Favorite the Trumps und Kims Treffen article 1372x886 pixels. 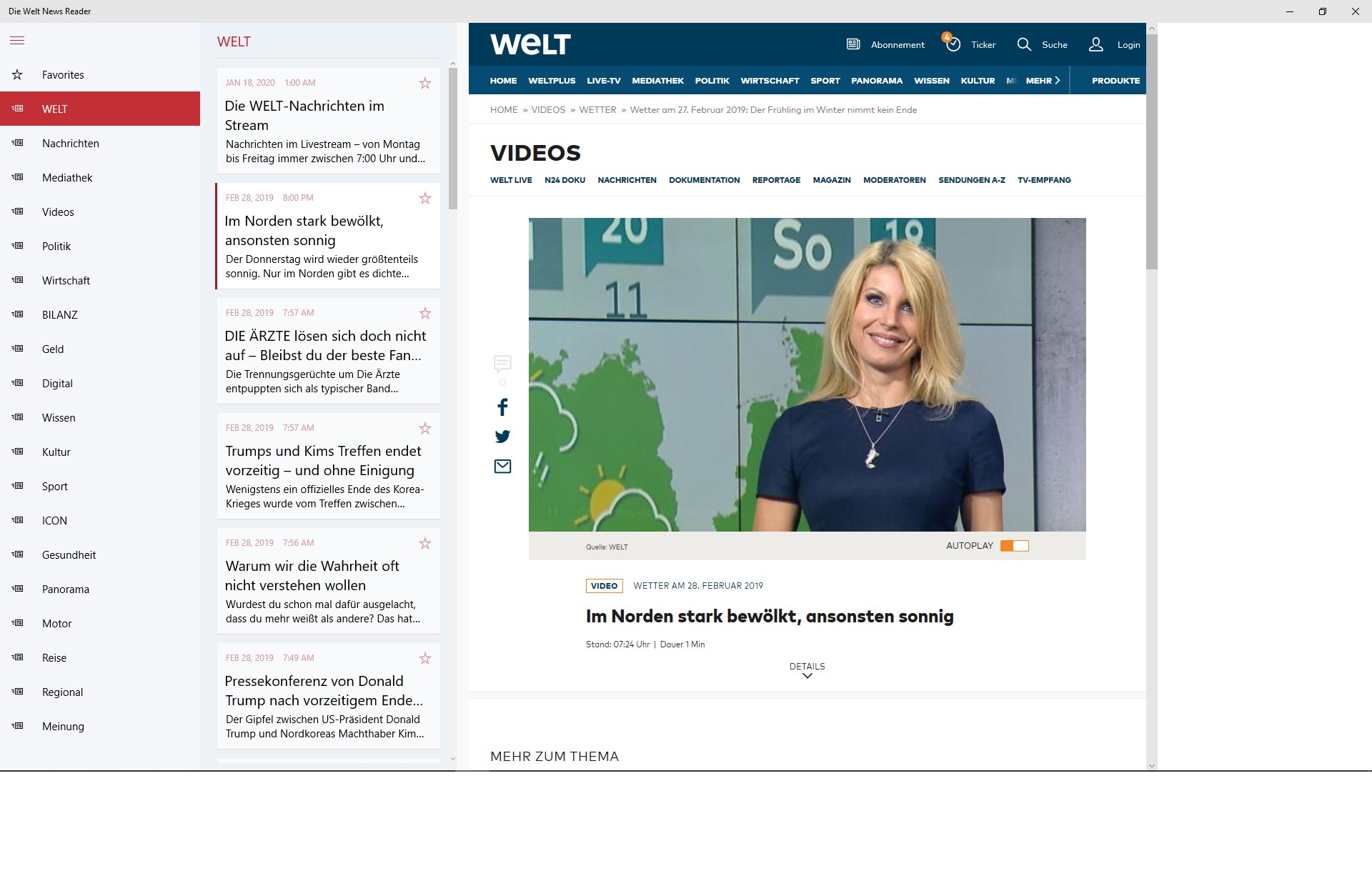(425, 428)
